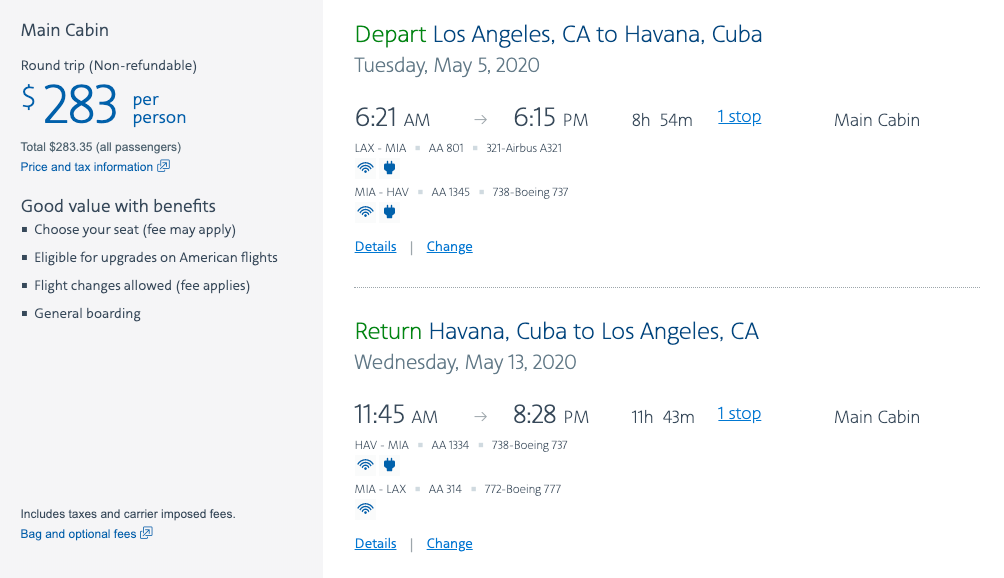Click the Wi-Fi icon under HAV - MIA flight
The width and height of the screenshot is (1004, 578).
click(x=366, y=465)
